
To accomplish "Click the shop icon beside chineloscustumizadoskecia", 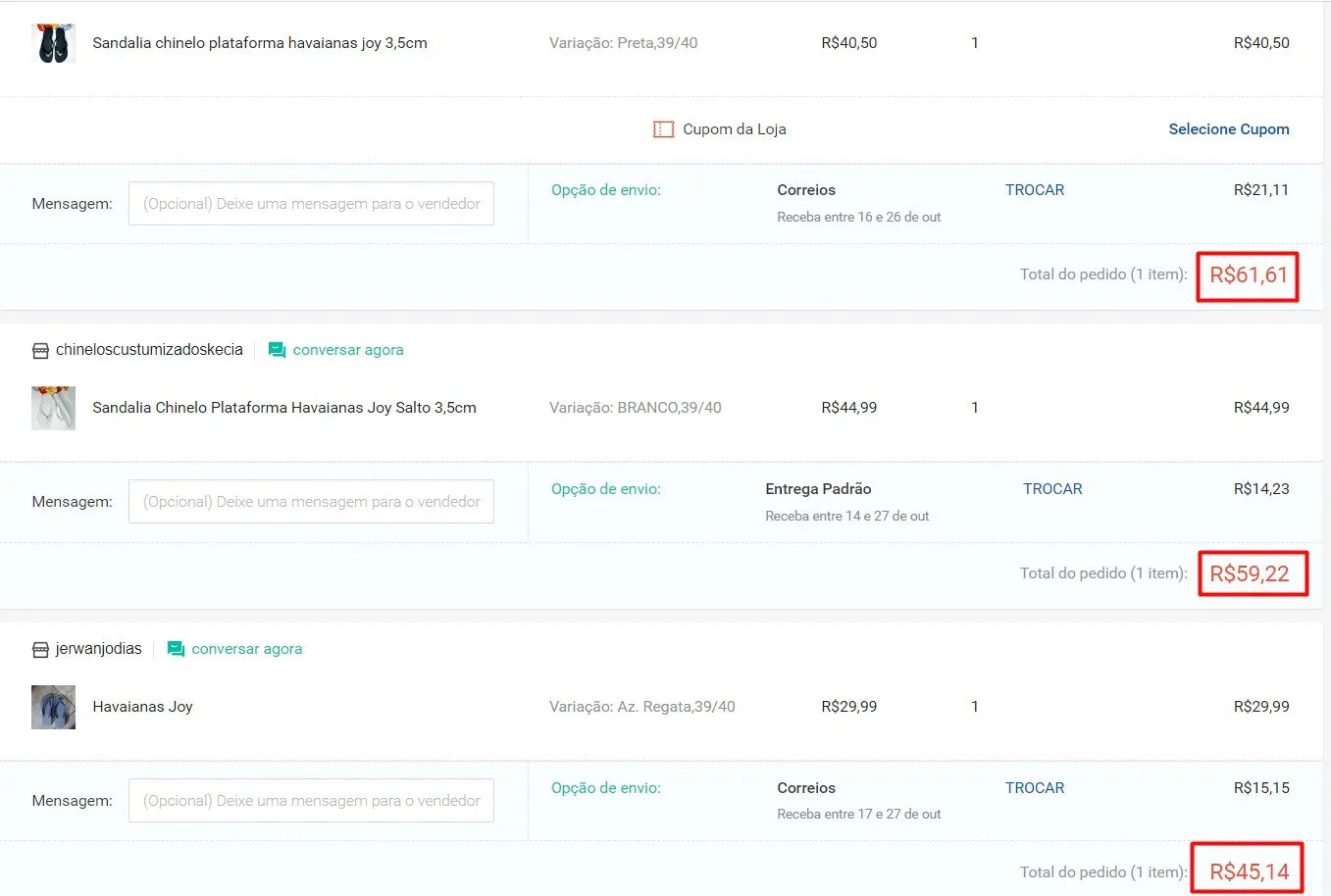I will [x=40, y=350].
